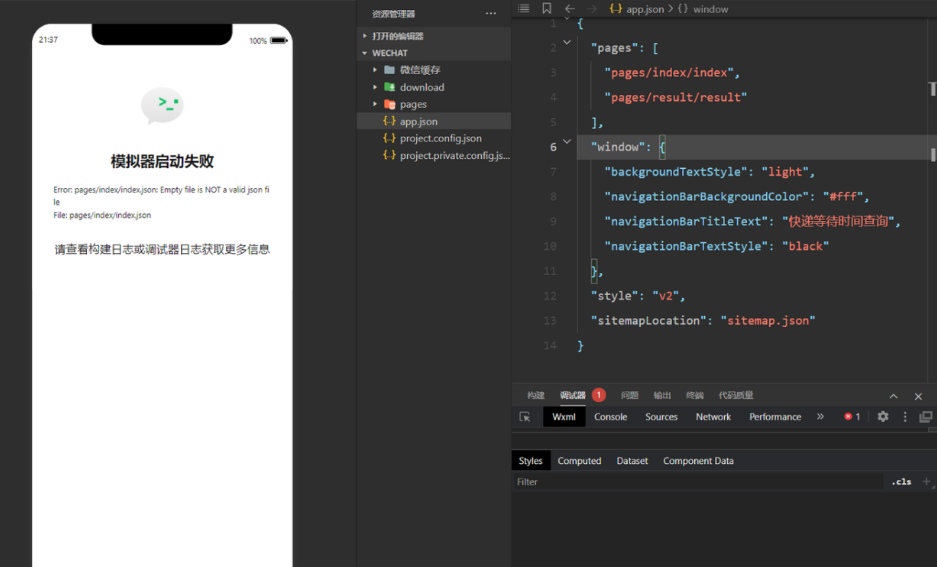
Task: Switch to the 构建 panel tab
Action: pyautogui.click(x=535, y=396)
